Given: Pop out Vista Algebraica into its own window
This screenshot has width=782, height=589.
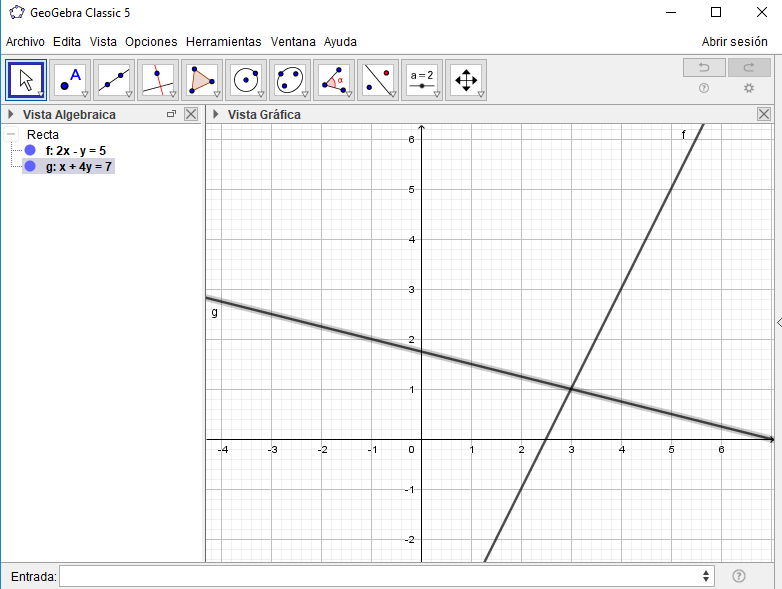Looking at the screenshot, I should 172,114.
